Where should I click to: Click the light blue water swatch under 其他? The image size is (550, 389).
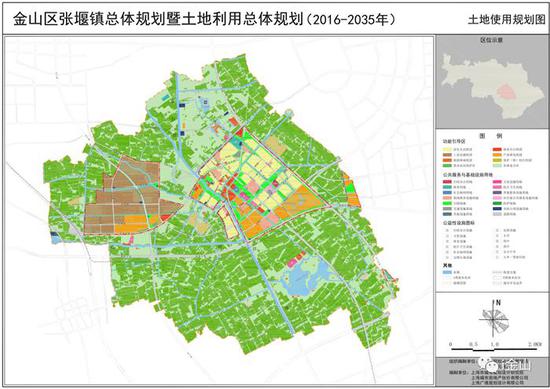click(447, 272)
